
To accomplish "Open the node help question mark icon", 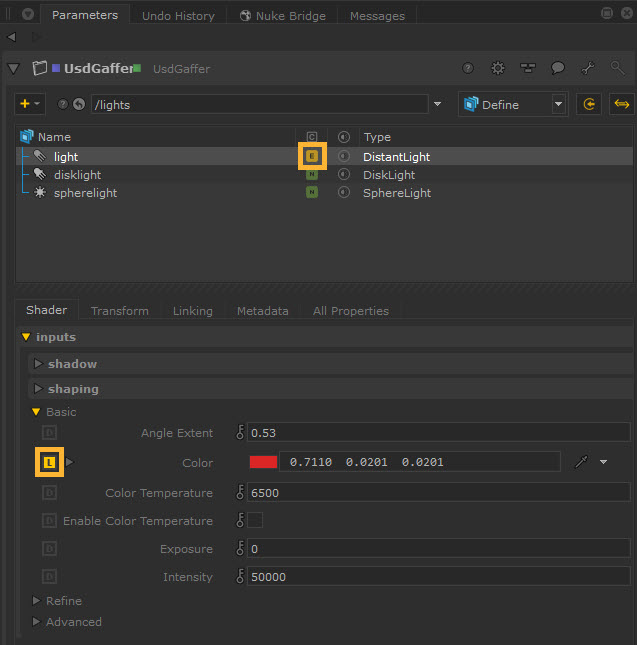I will (468, 69).
